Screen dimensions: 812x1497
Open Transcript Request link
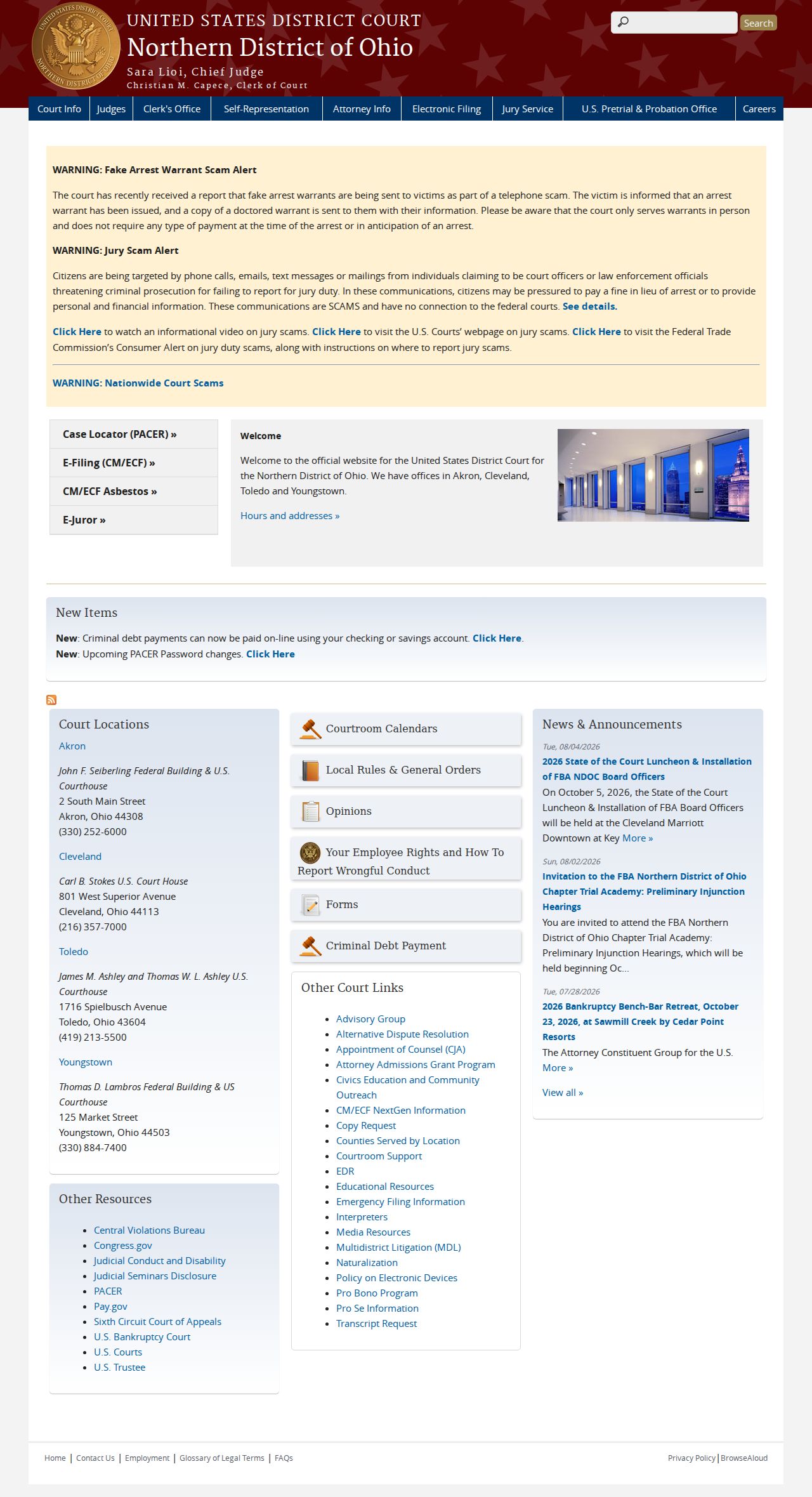tap(377, 1324)
